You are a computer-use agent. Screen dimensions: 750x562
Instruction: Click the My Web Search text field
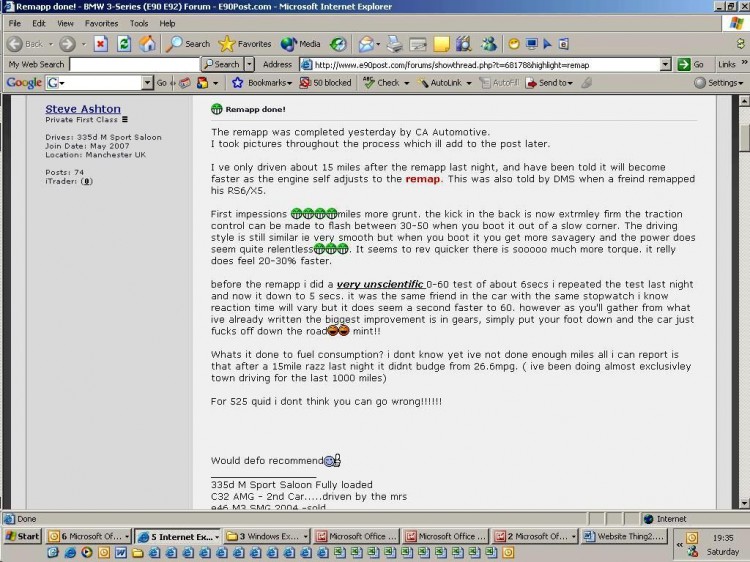(x=134, y=64)
